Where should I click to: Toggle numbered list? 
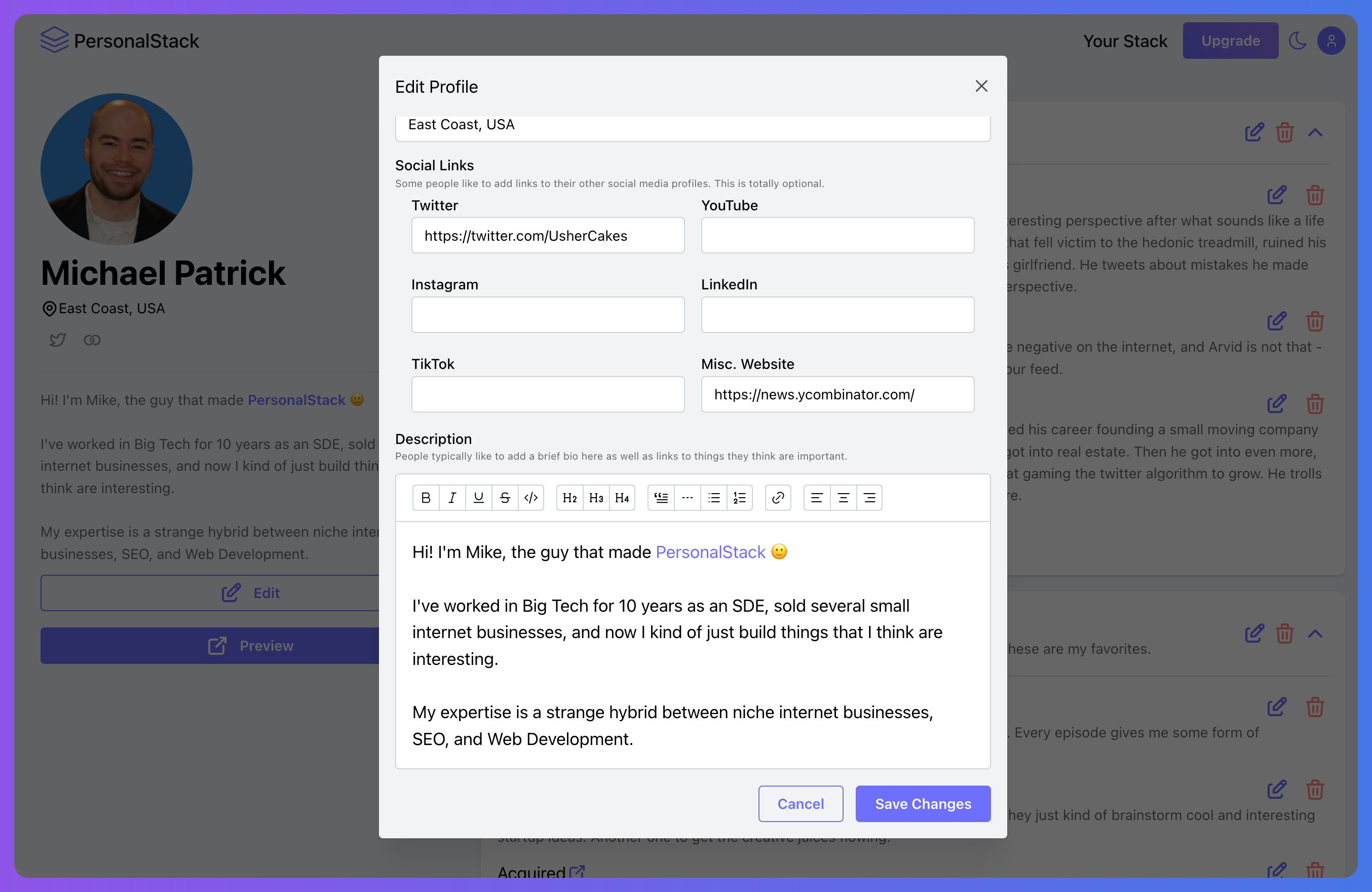[x=740, y=498]
